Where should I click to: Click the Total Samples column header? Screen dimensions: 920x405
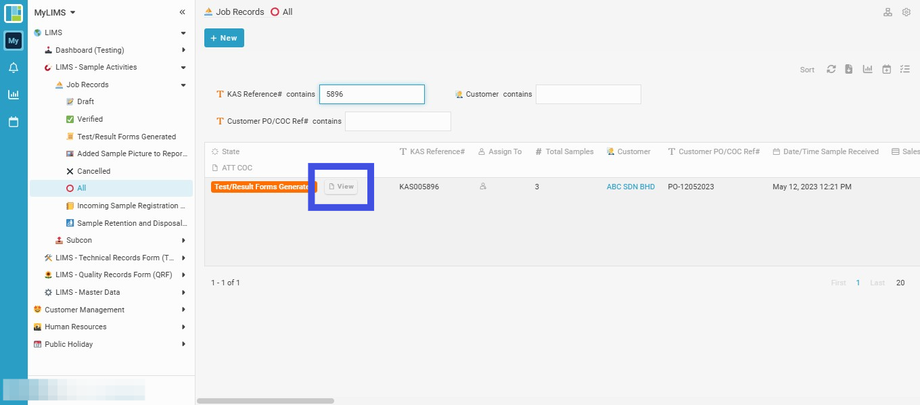click(x=564, y=151)
